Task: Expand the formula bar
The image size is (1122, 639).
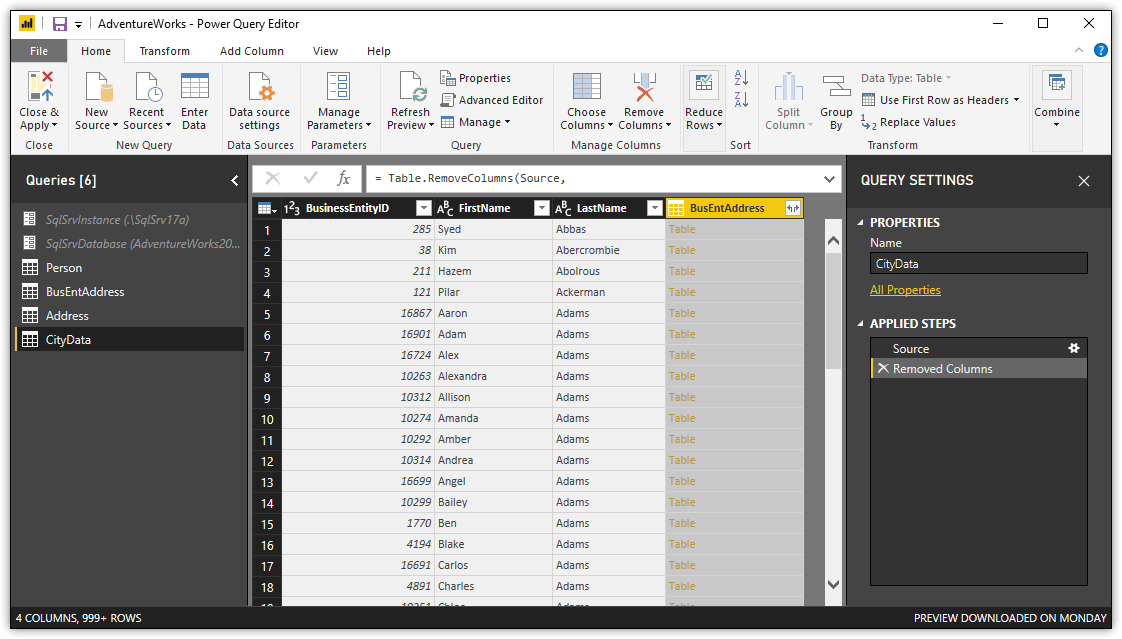Action: [x=829, y=179]
